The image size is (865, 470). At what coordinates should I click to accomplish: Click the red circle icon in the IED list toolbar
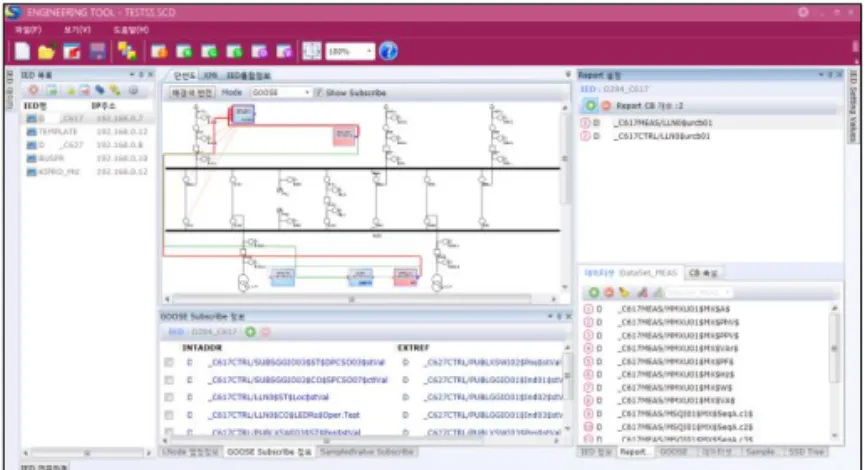click(x=34, y=90)
